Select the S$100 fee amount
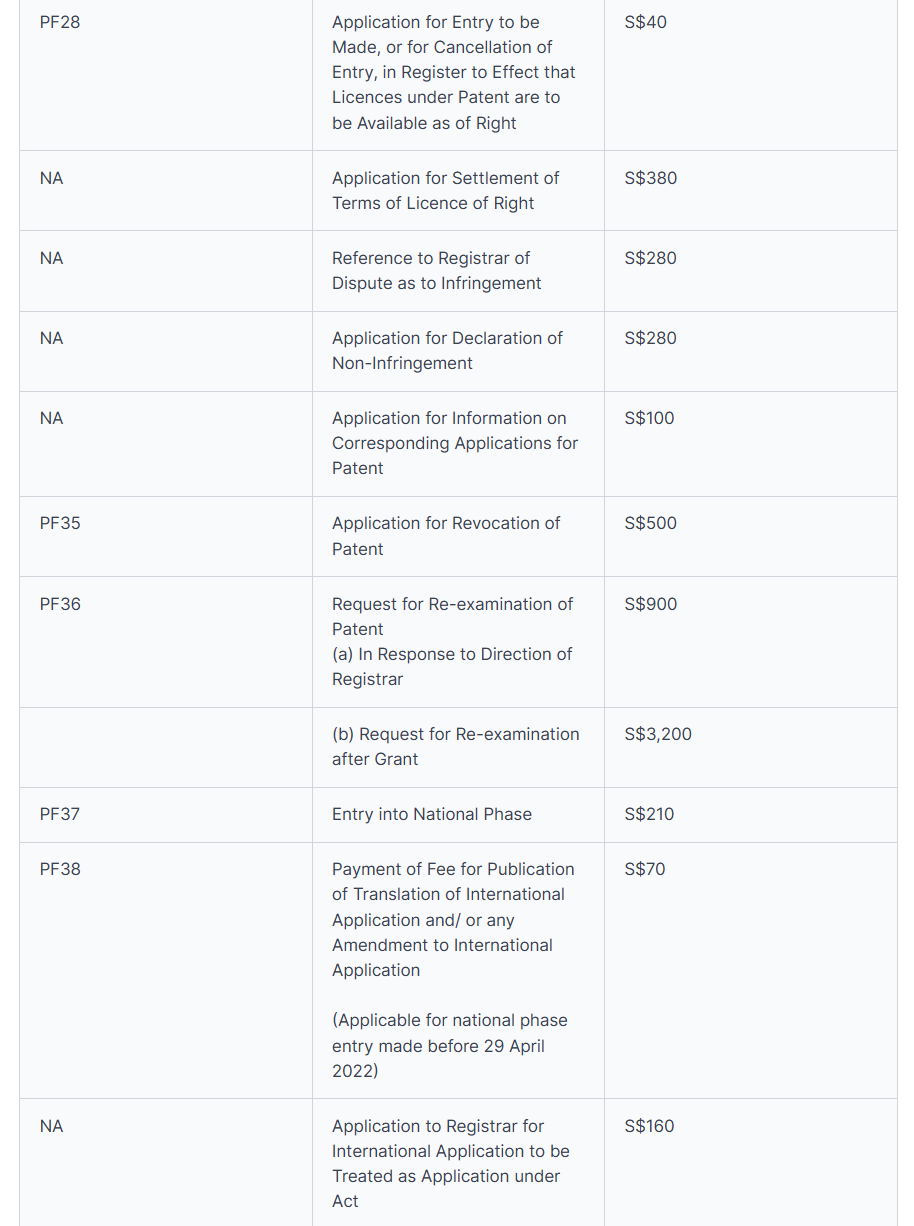The image size is (914, 1226). [x=649, y=418]
